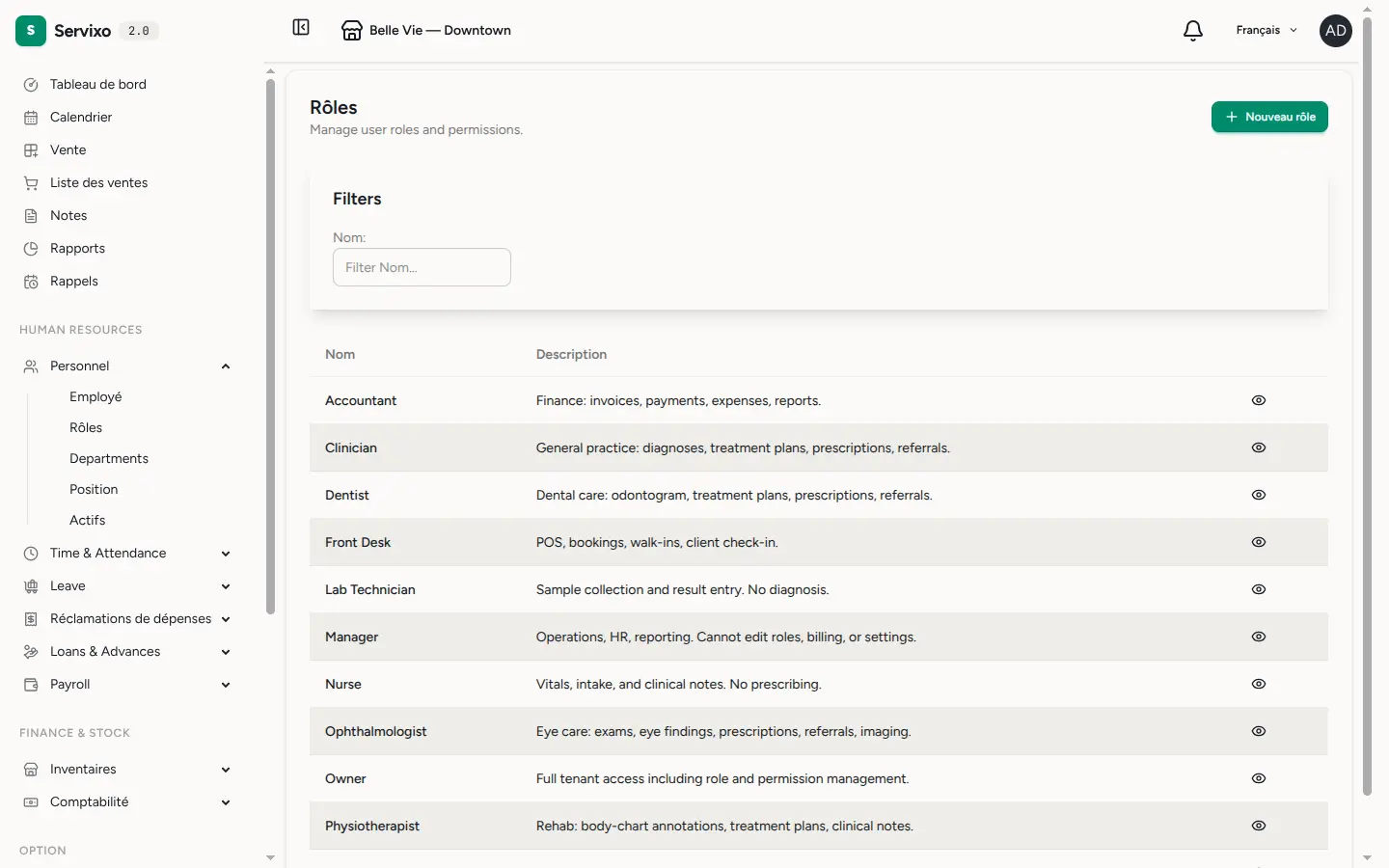1389x868 pixels.
Task: Create a role with Nouveau rôle button
Action: (1269, 117)
